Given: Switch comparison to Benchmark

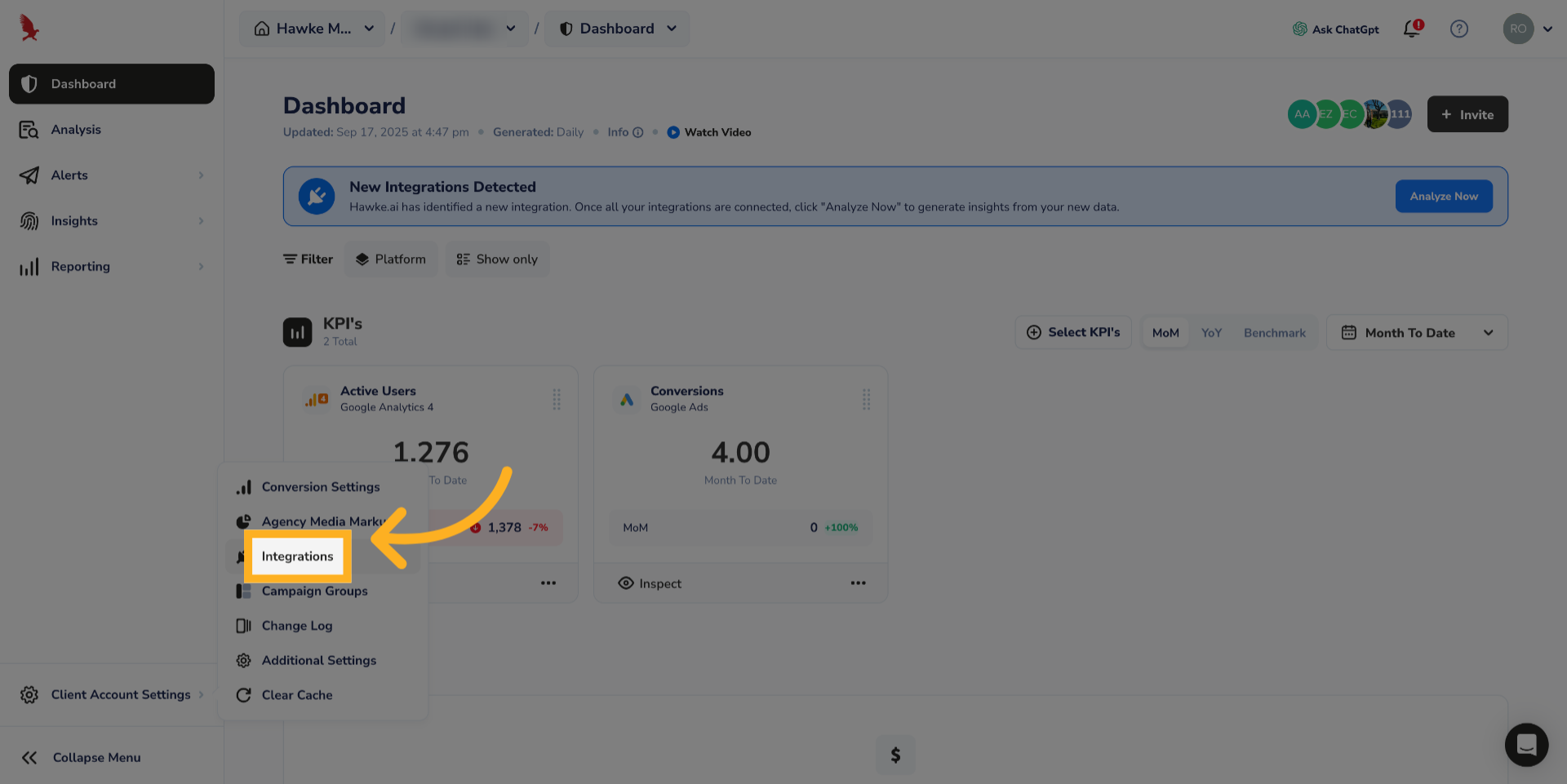Looking at the screenshot, I should tap(1275, 333).
